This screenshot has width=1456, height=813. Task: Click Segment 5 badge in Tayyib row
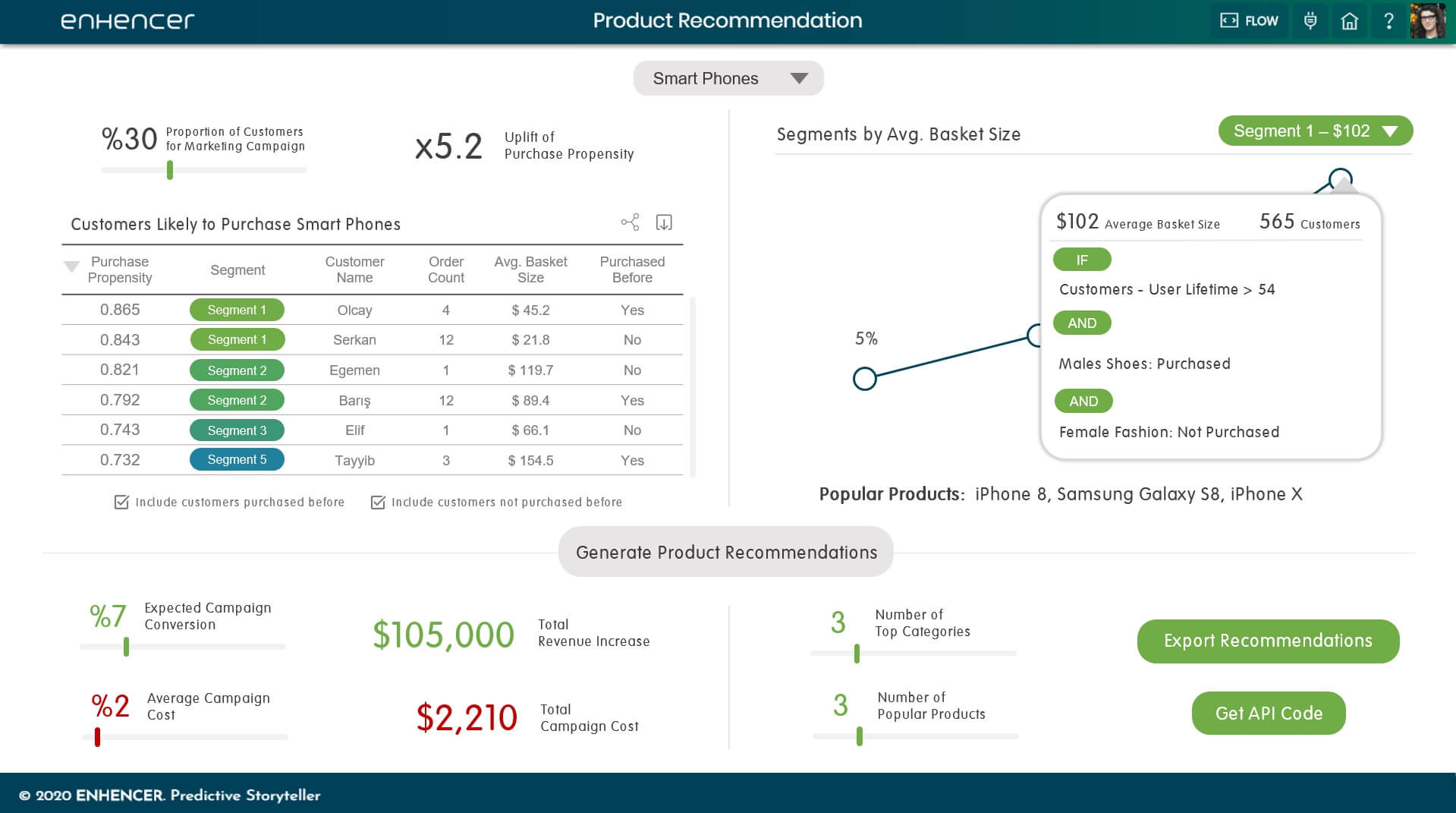237,459
